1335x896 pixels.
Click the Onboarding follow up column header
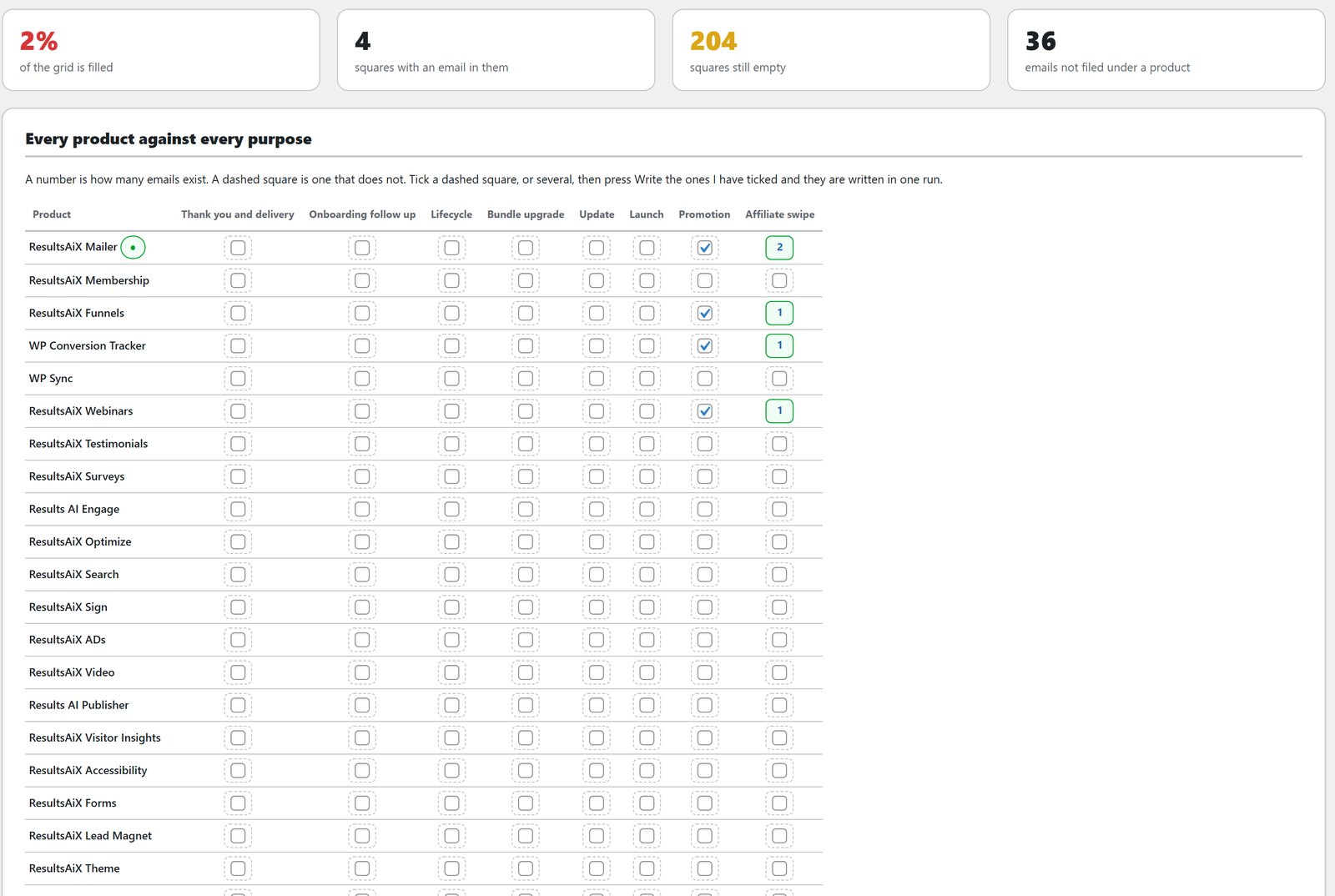point(362,214)
